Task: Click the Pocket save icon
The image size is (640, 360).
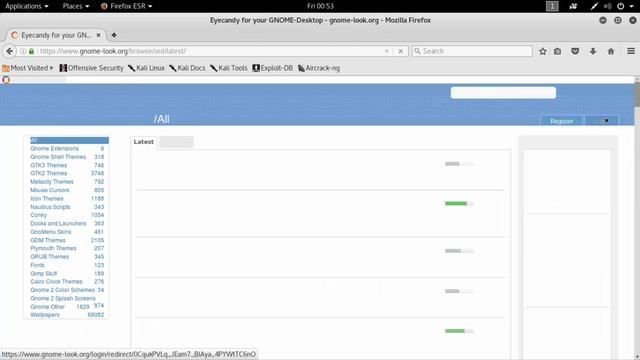Action: point(575,51)
